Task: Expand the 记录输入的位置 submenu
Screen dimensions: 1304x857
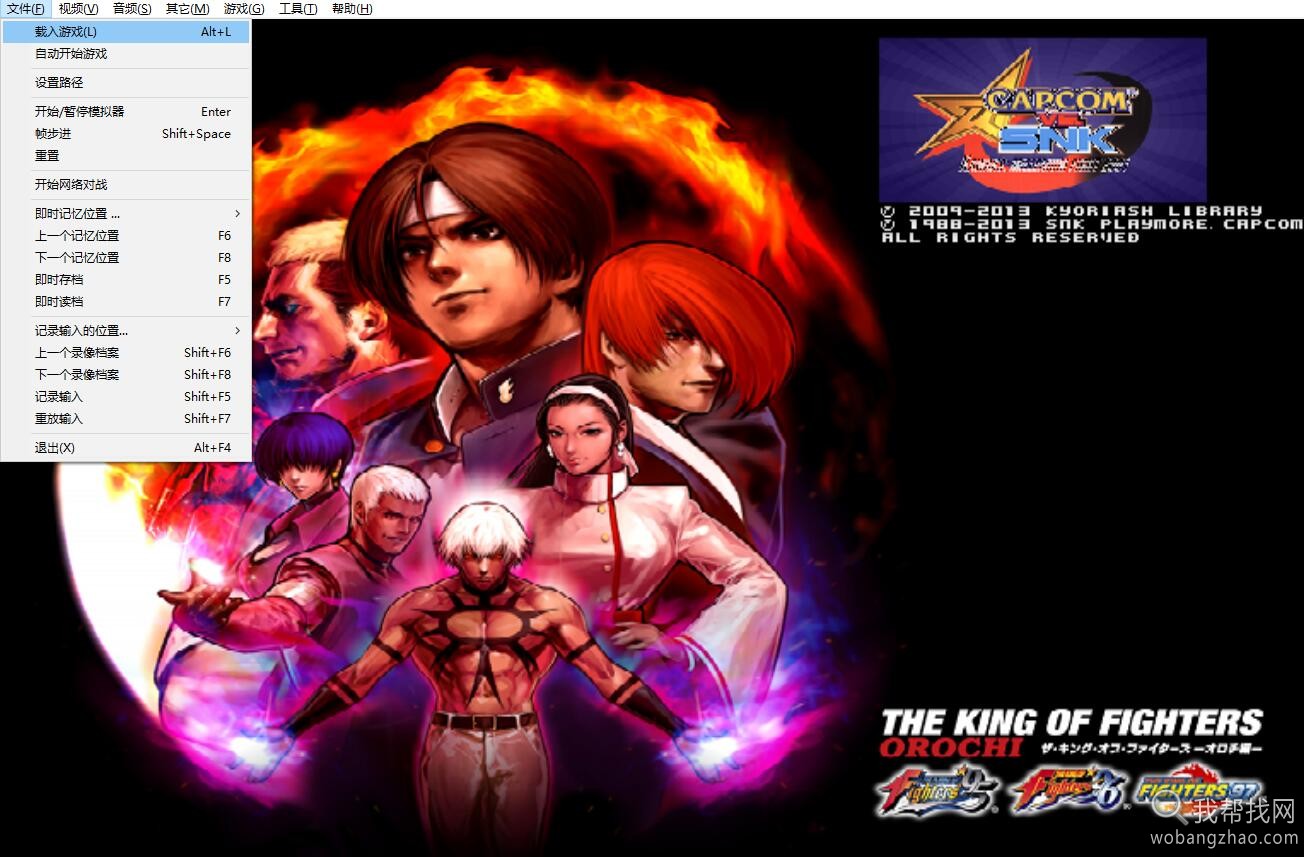Action: 126,331
